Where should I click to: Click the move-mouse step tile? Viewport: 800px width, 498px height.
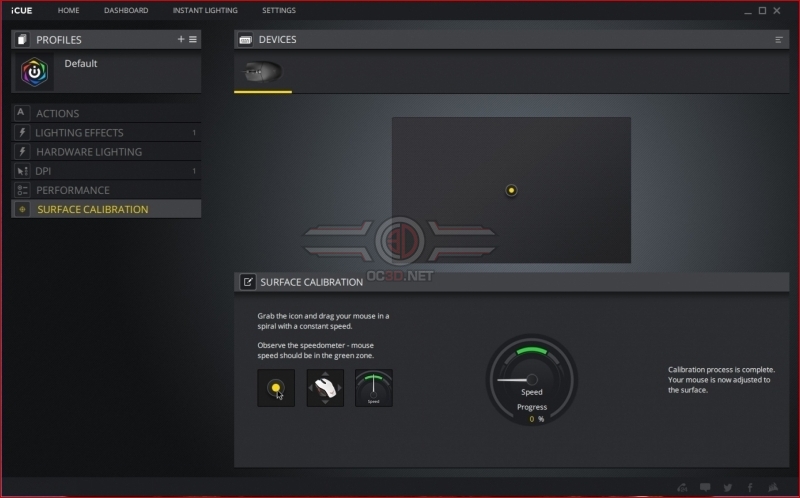tap(325, 388)
